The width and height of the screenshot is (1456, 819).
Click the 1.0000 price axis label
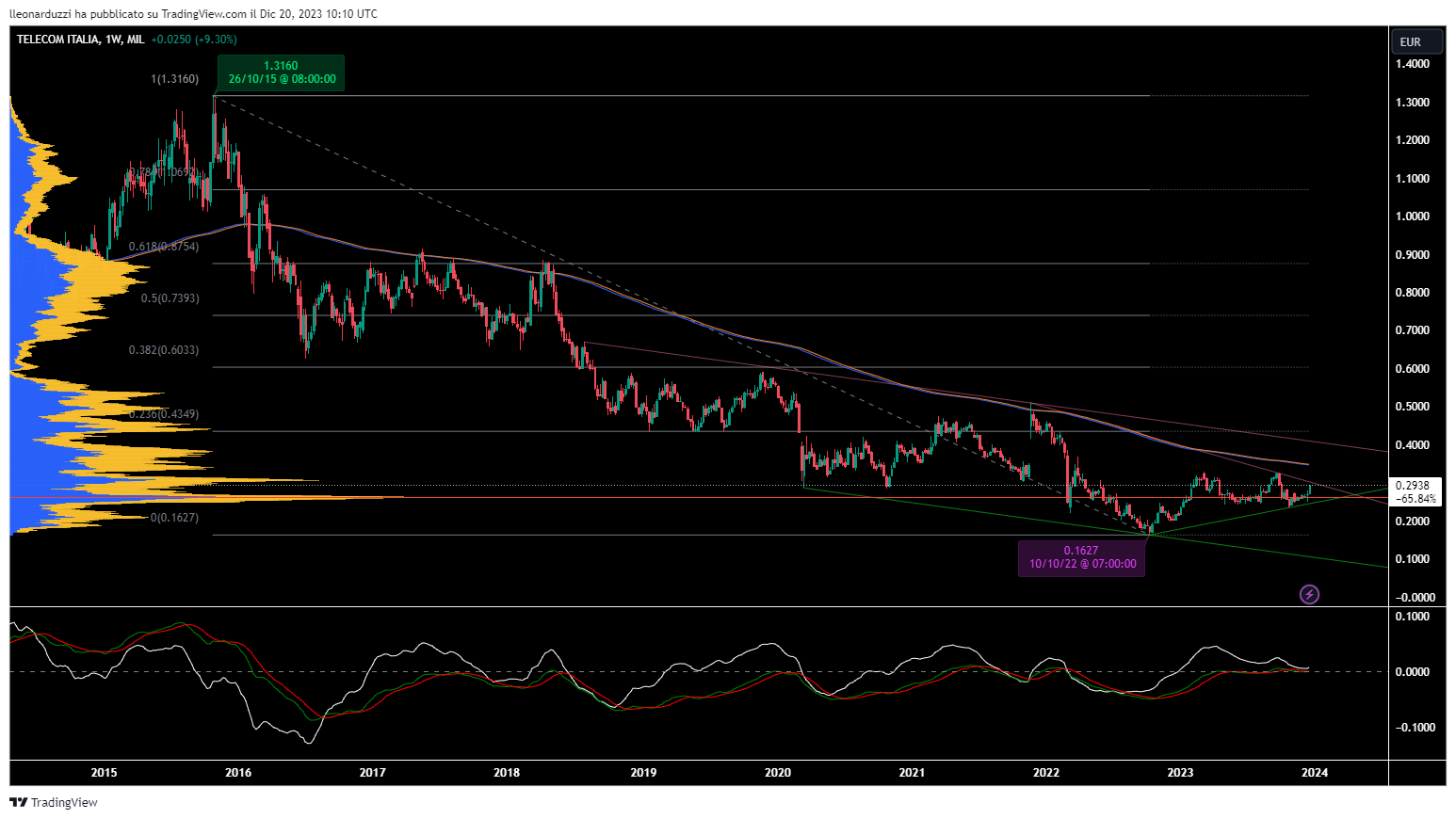pyautogui.click(x=1413, y=217)
